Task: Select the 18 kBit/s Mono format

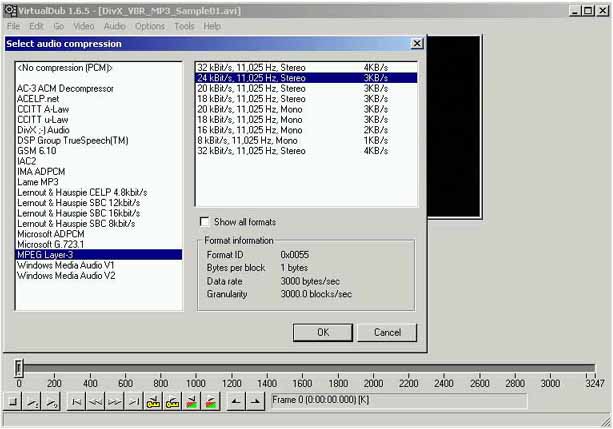Action: tap(306, 120)
